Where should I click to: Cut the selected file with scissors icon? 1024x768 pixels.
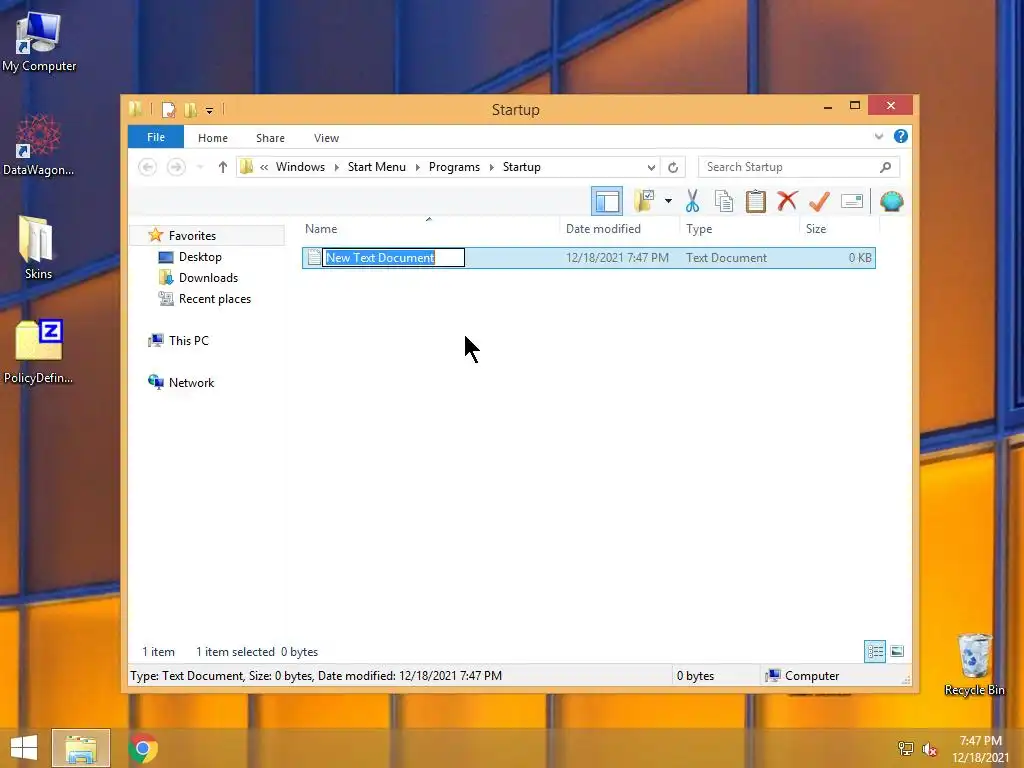(692, 201)
